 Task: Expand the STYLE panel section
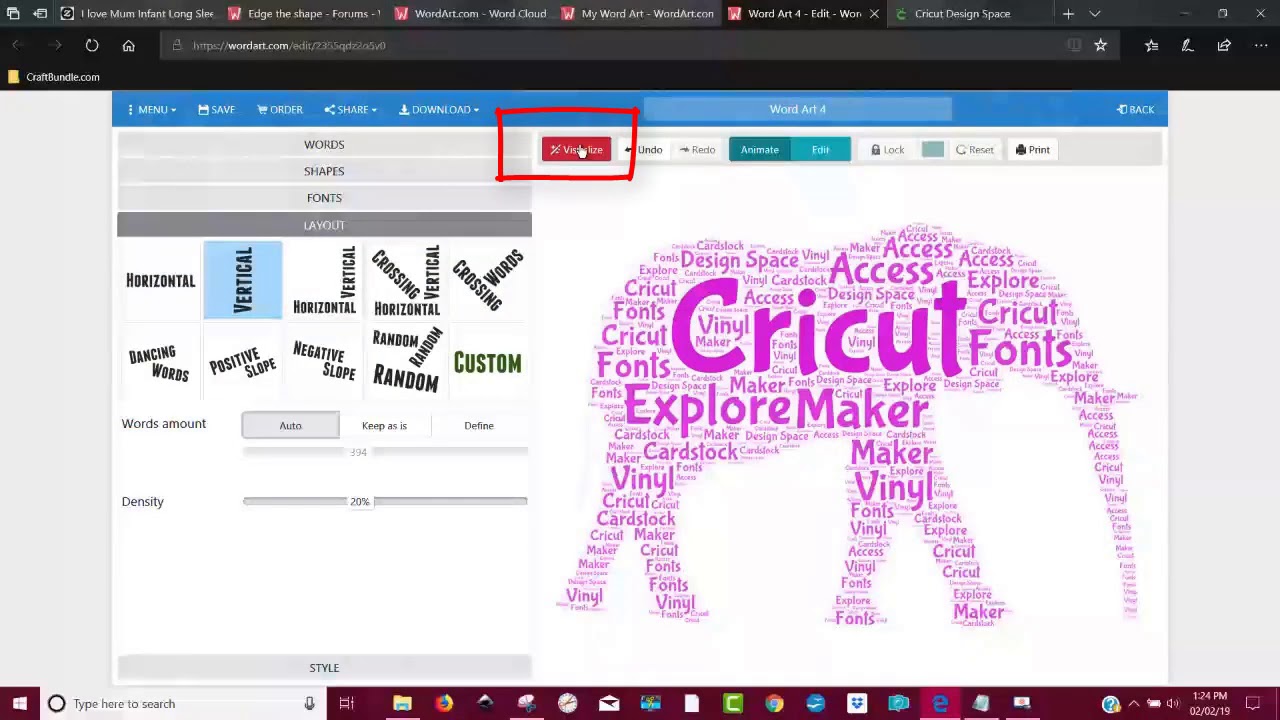[x=324, y=668]
